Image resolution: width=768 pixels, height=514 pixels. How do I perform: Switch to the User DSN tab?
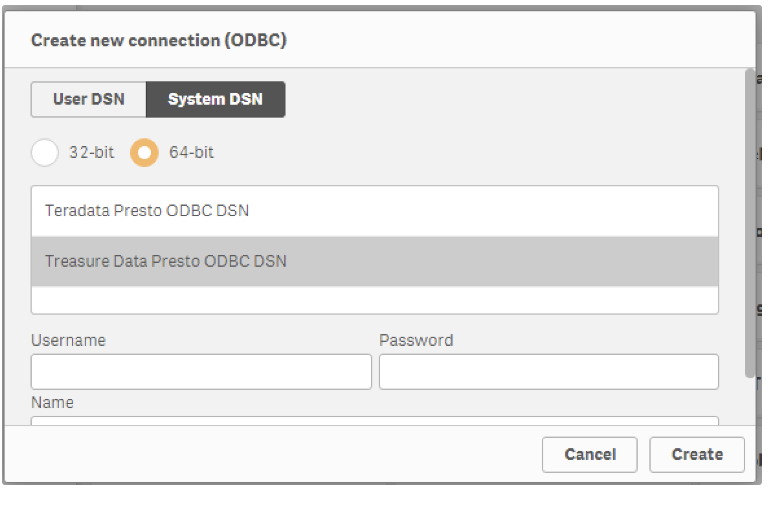click(88, 100)
